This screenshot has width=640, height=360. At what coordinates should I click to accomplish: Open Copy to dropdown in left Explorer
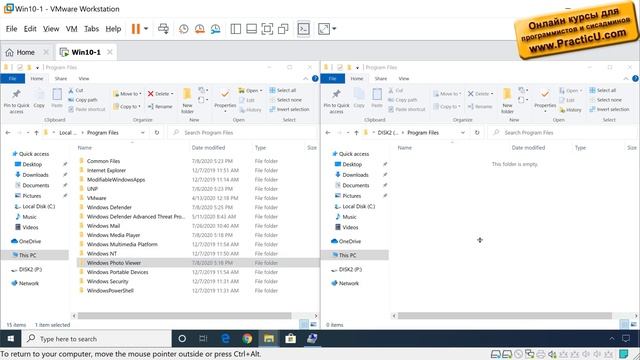click(x=127, y=107)
